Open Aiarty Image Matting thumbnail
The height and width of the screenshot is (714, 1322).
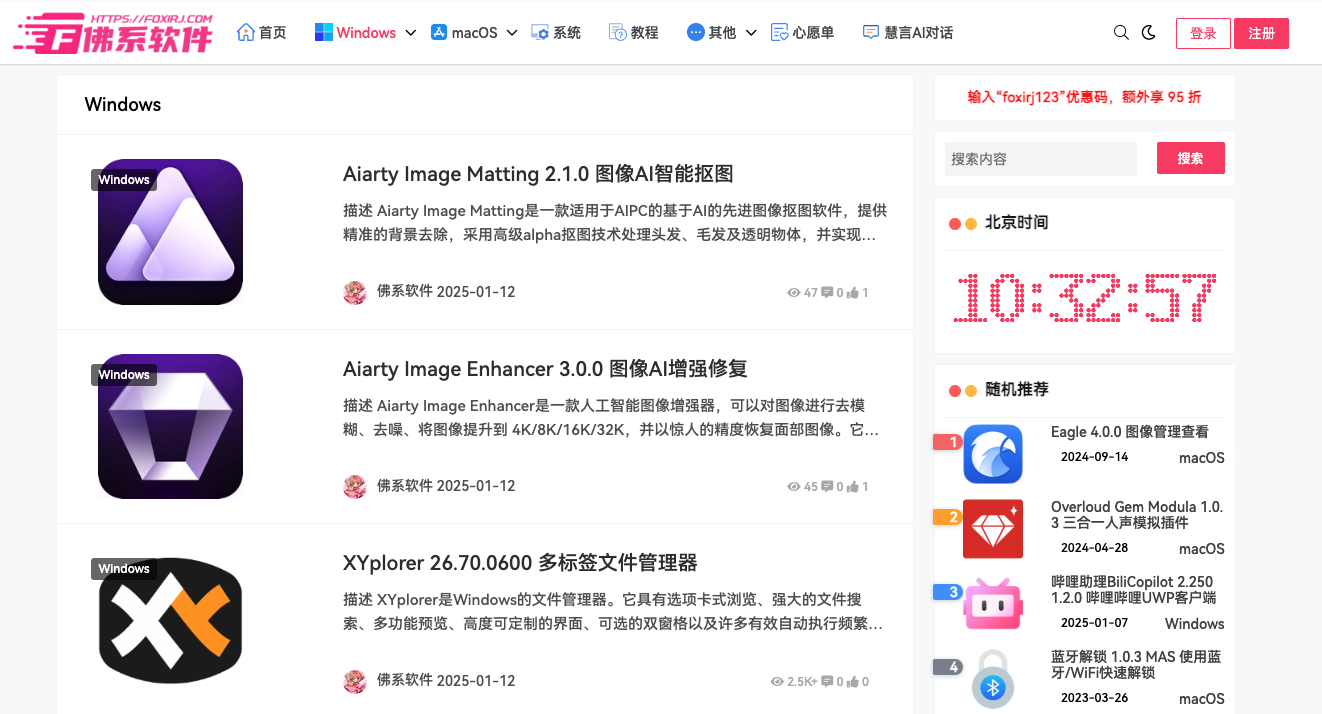[170, 232]
